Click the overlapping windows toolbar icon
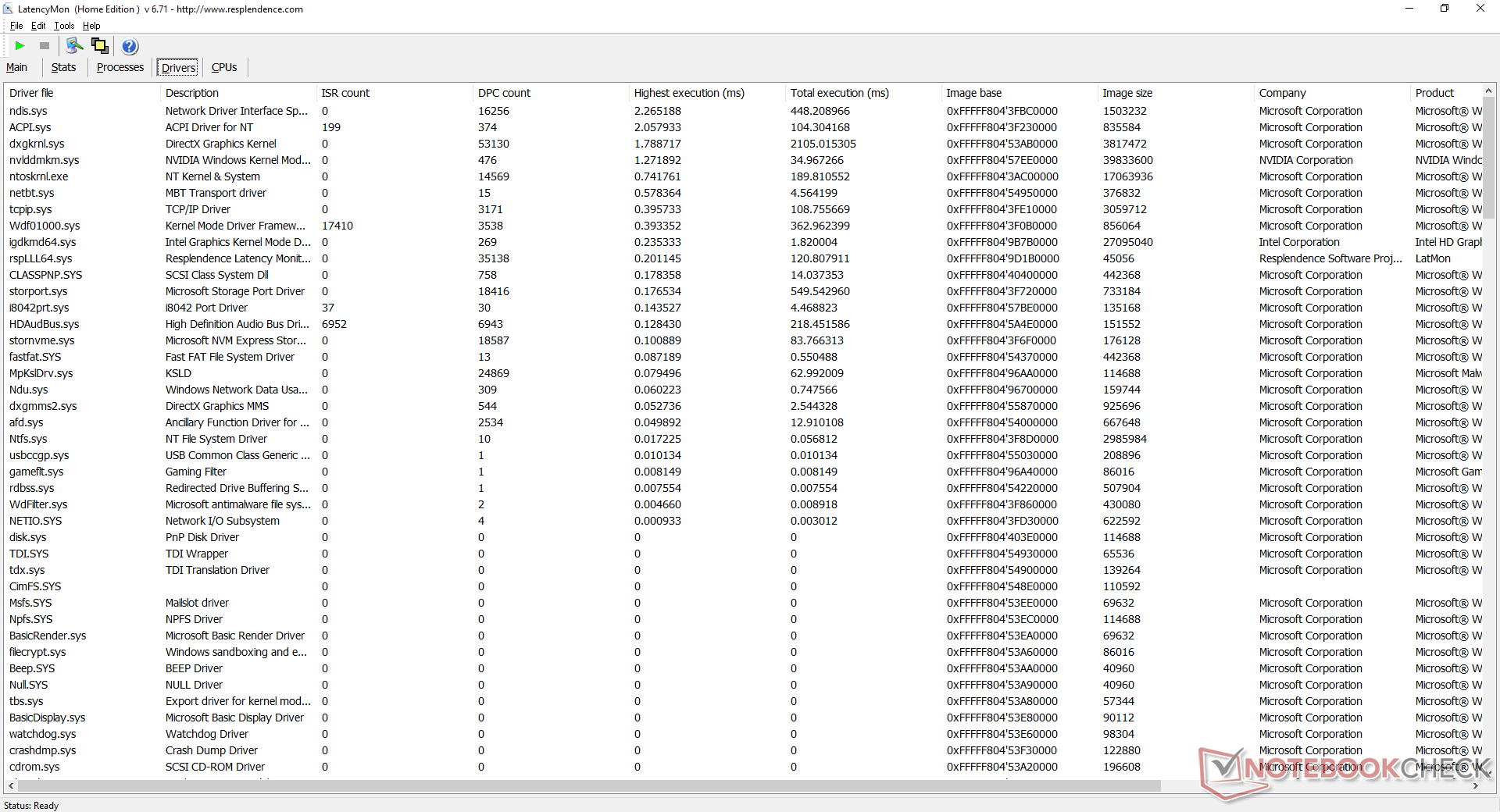1500x812 pixels. [100, 46]
